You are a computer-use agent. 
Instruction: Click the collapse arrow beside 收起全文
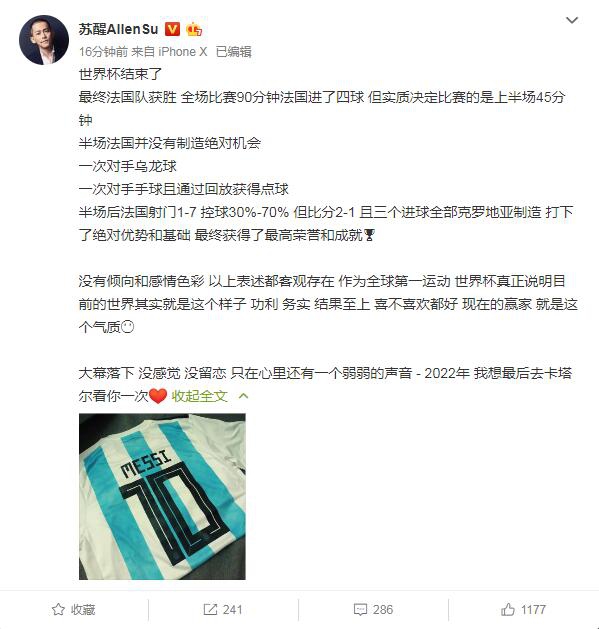pyautogui.click(x=243, y=396)
